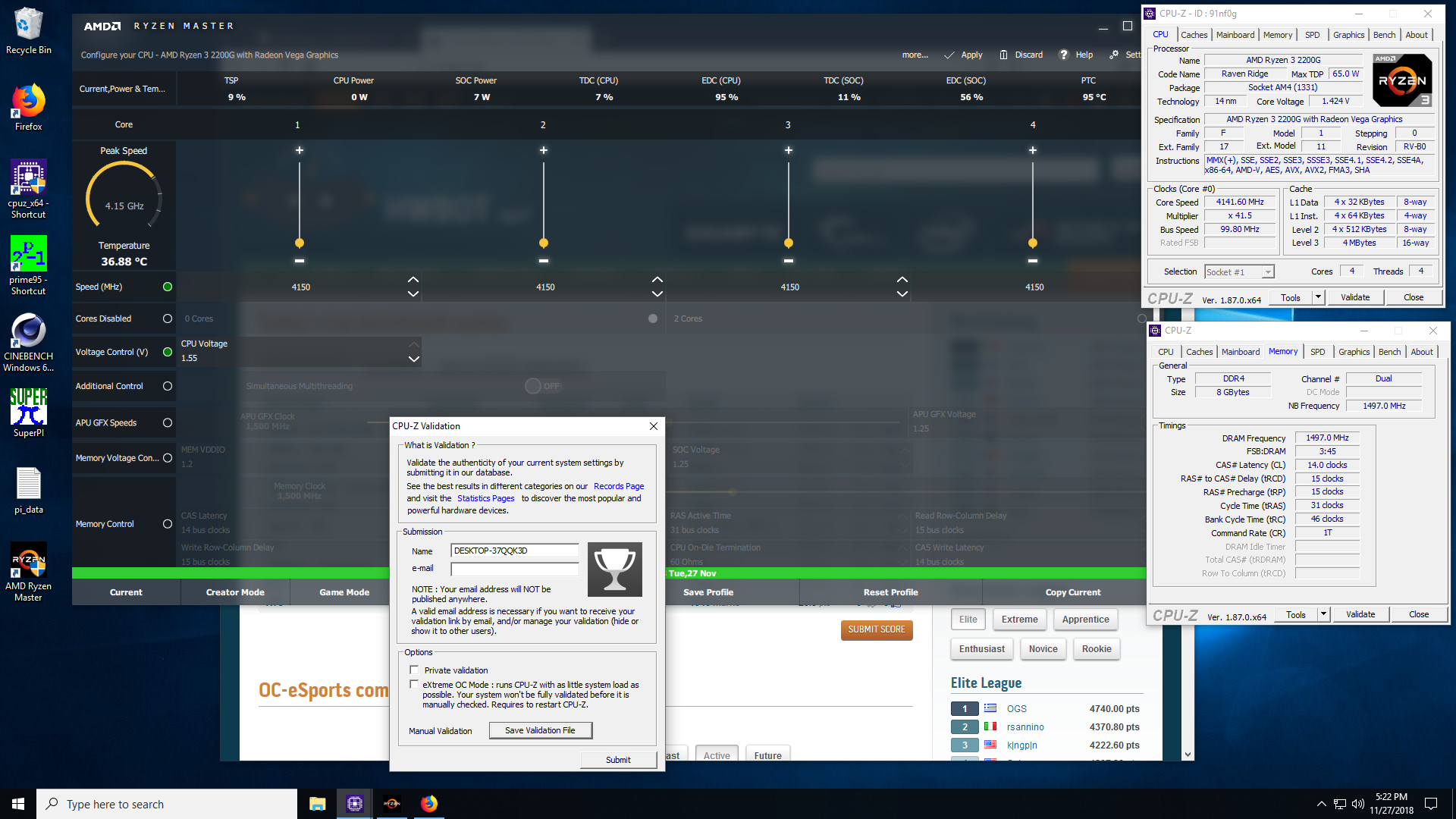Image resolution: width=1456 pixels, height=819 pixels.
Task: Switch to CPU-Z in the taskbar
Action: (354, 804)
